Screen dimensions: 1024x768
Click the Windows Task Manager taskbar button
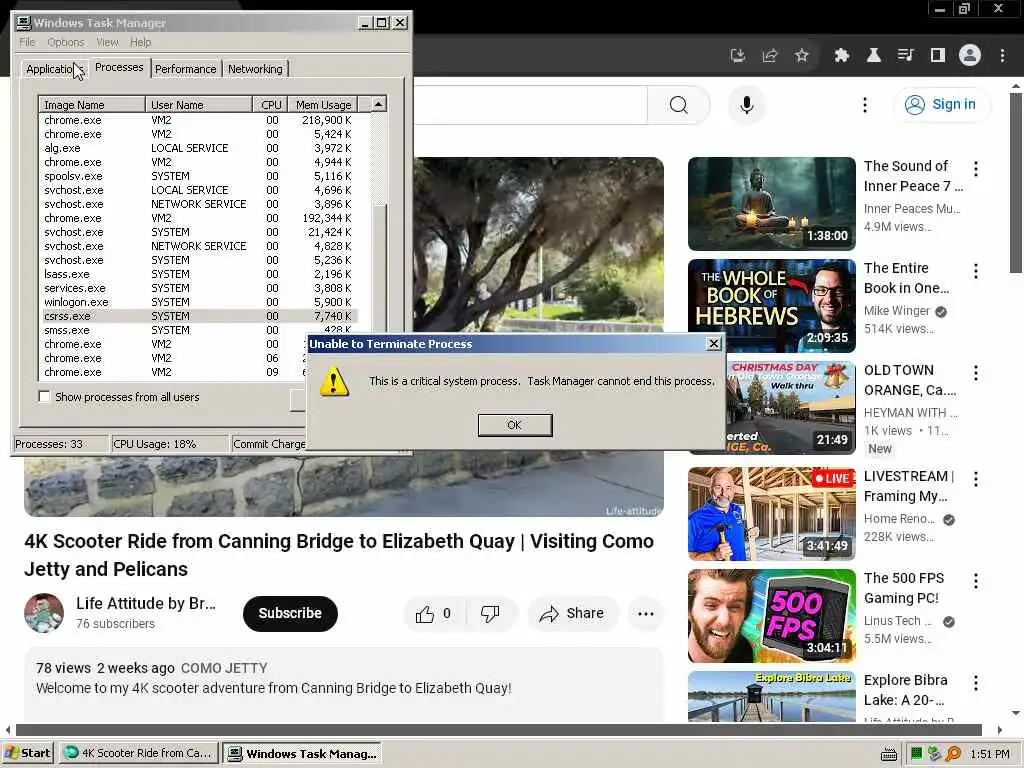(x=302, y=753)
